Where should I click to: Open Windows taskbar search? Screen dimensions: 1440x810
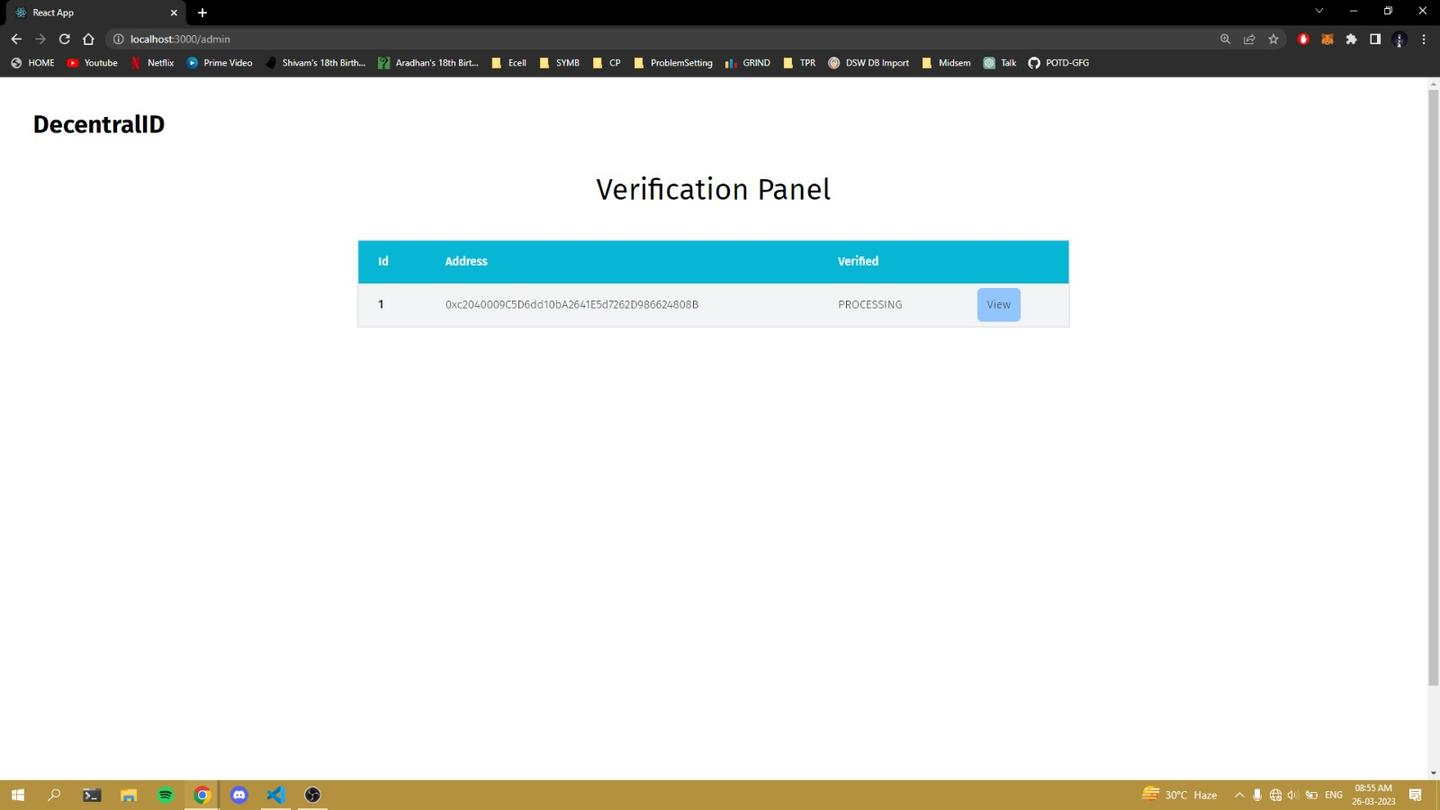click(54, 795)
